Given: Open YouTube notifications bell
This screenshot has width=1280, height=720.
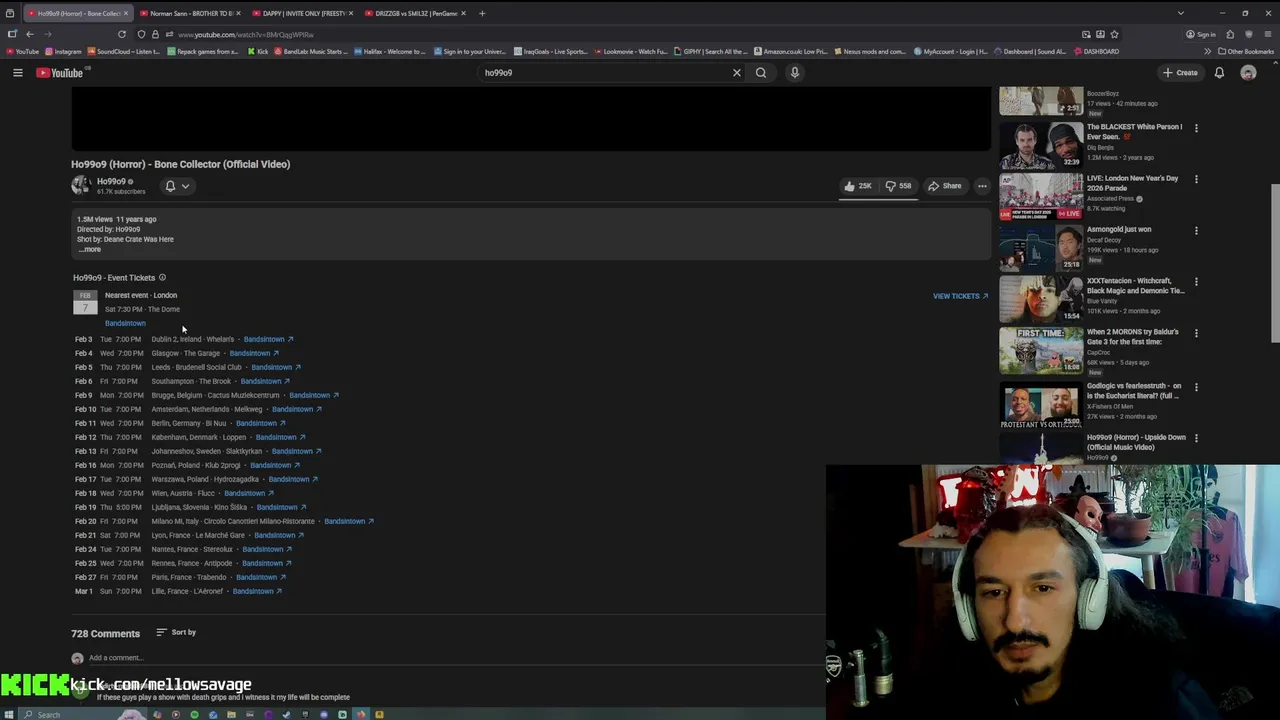Looking at the screenshot, I should [x=1219, y=72].
